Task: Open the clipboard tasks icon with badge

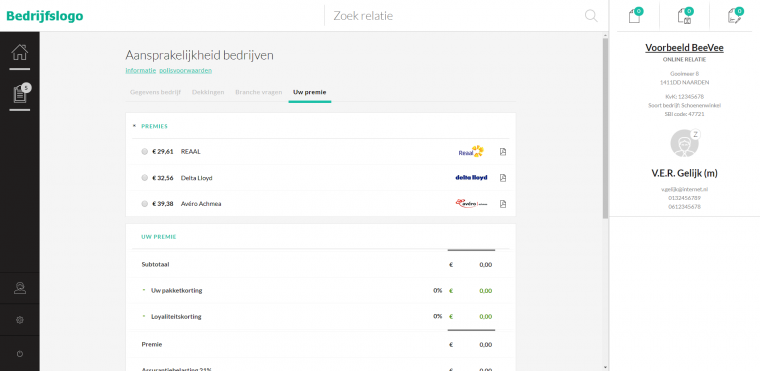Action: click(20, 93)
